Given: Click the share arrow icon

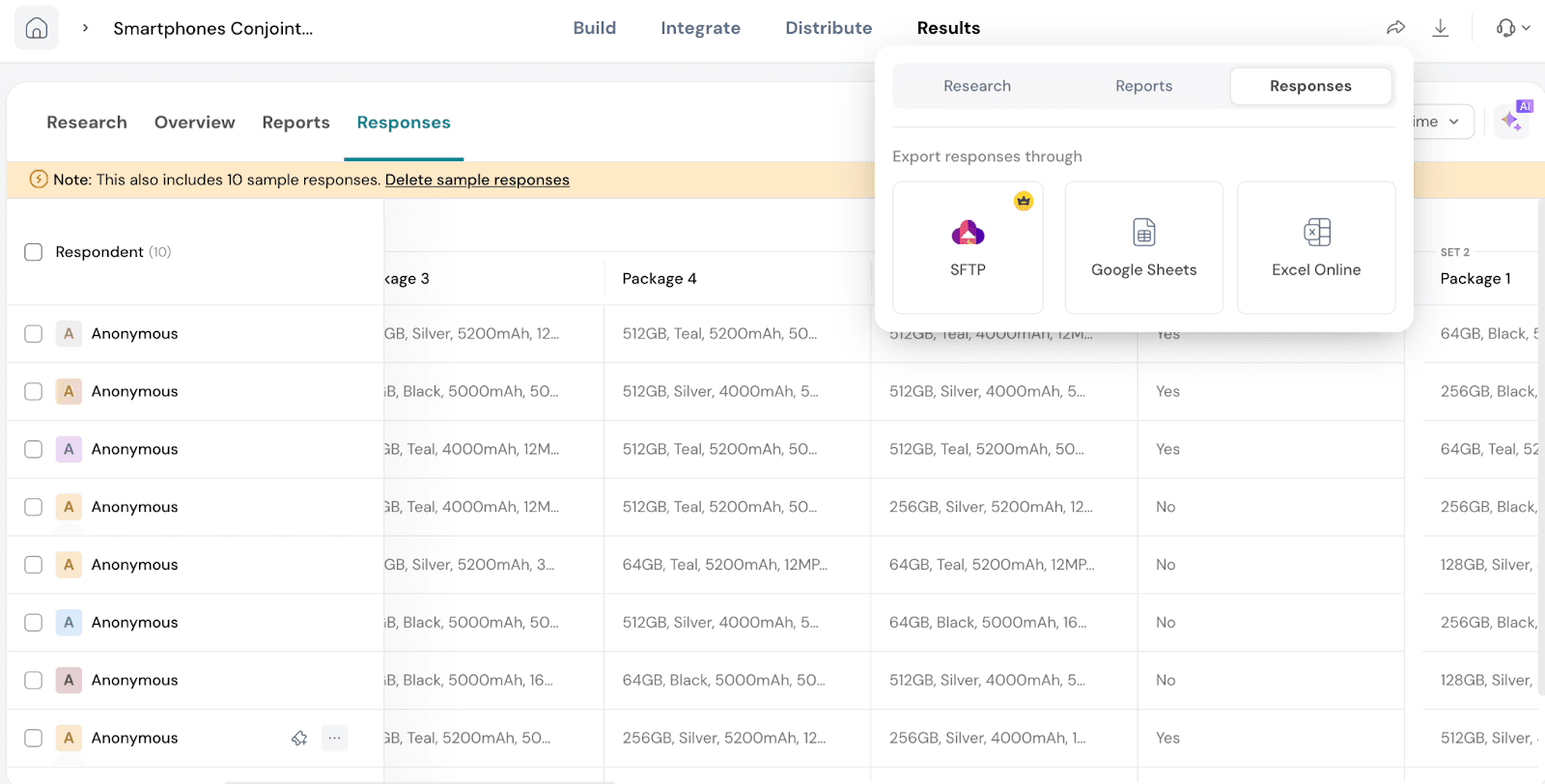Looking at the screenshot, I should tap(1395, 28).
